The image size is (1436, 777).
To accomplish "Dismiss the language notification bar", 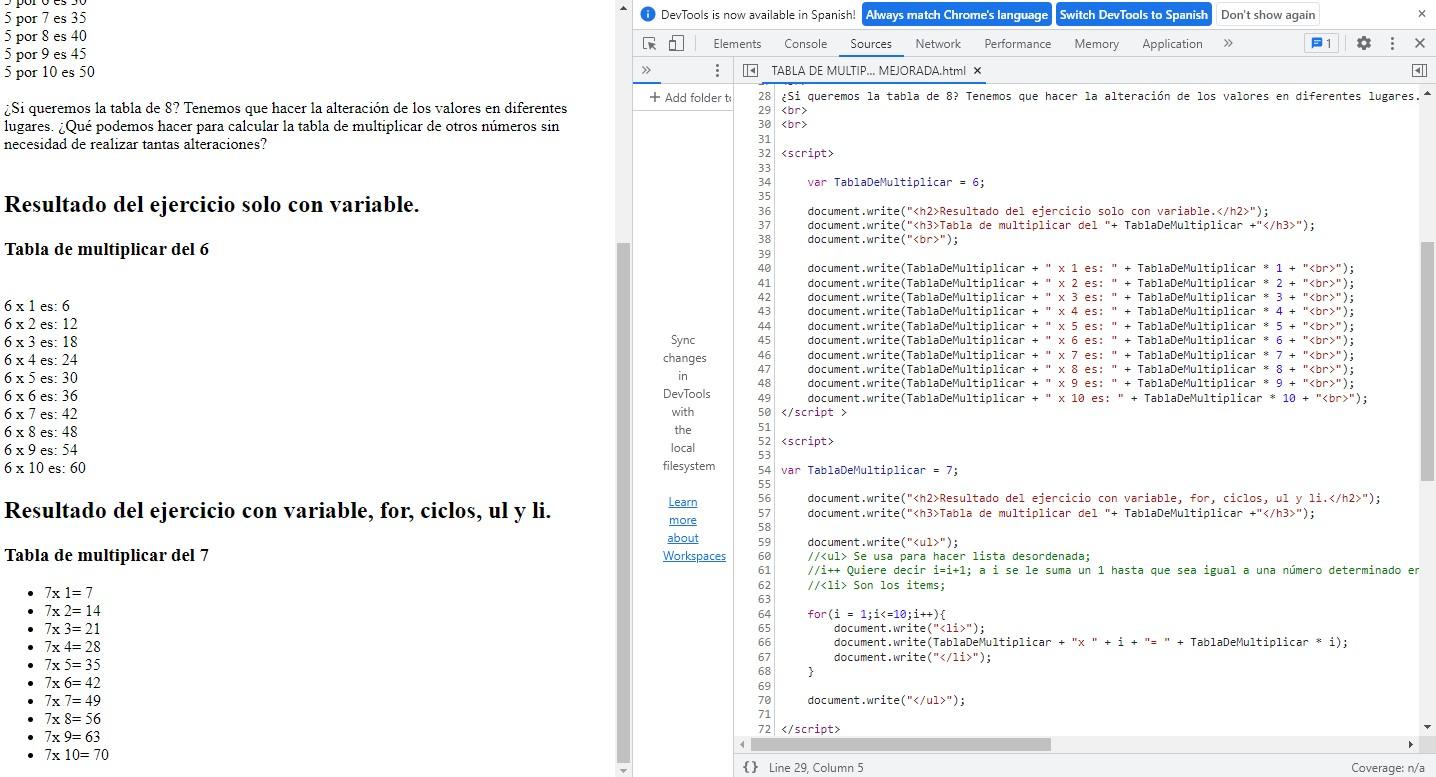I will 1421,14.
